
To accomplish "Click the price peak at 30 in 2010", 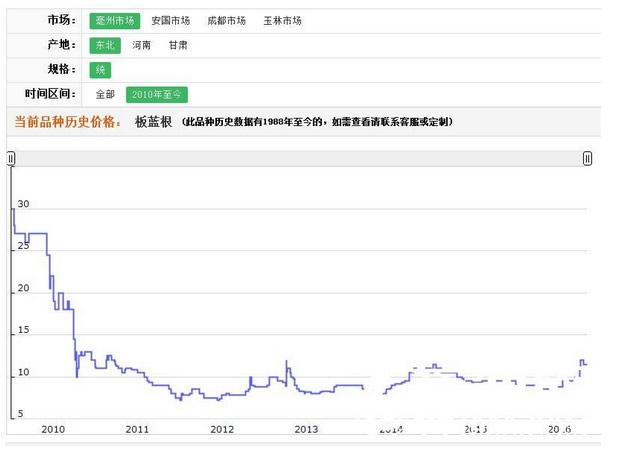I will click(x=13, y=208).
